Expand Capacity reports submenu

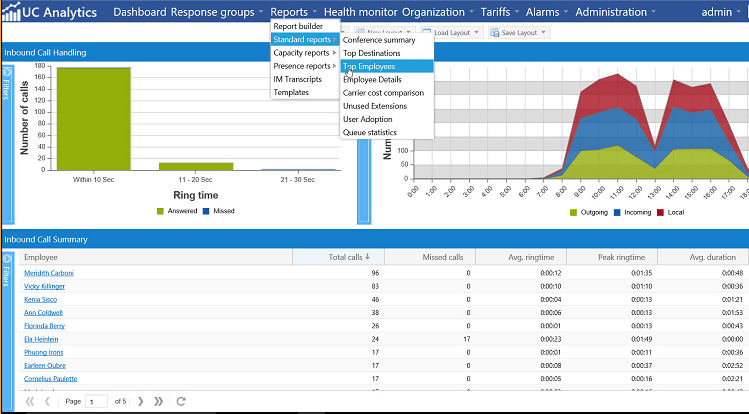305,53
